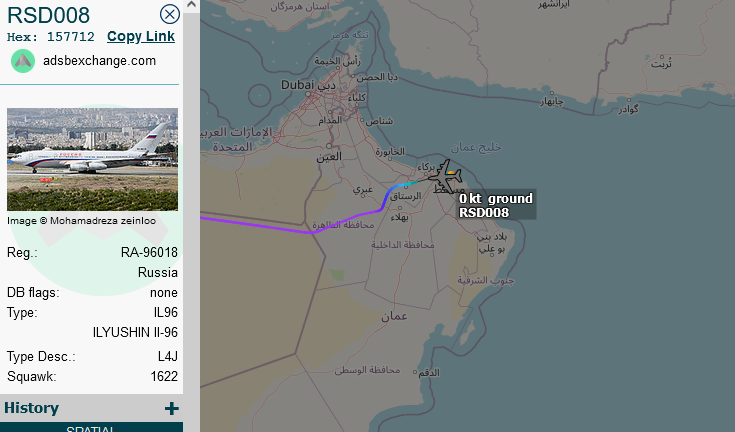This screenshot has height=432, width=735.
Task: Click the ILYUSHIN Il-96 type name
Action: click(134, 332)
